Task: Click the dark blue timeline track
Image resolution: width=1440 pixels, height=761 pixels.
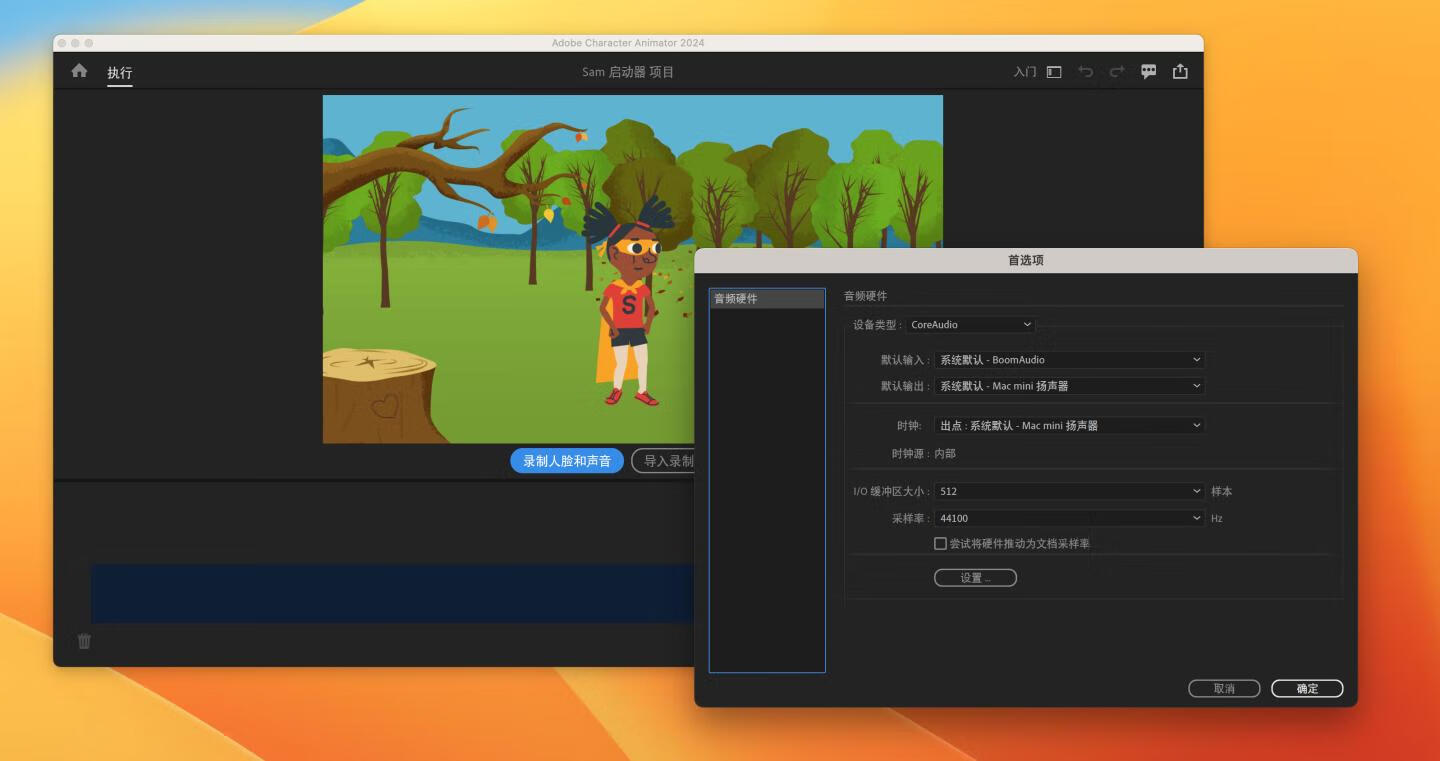Action: click(392, 593)
